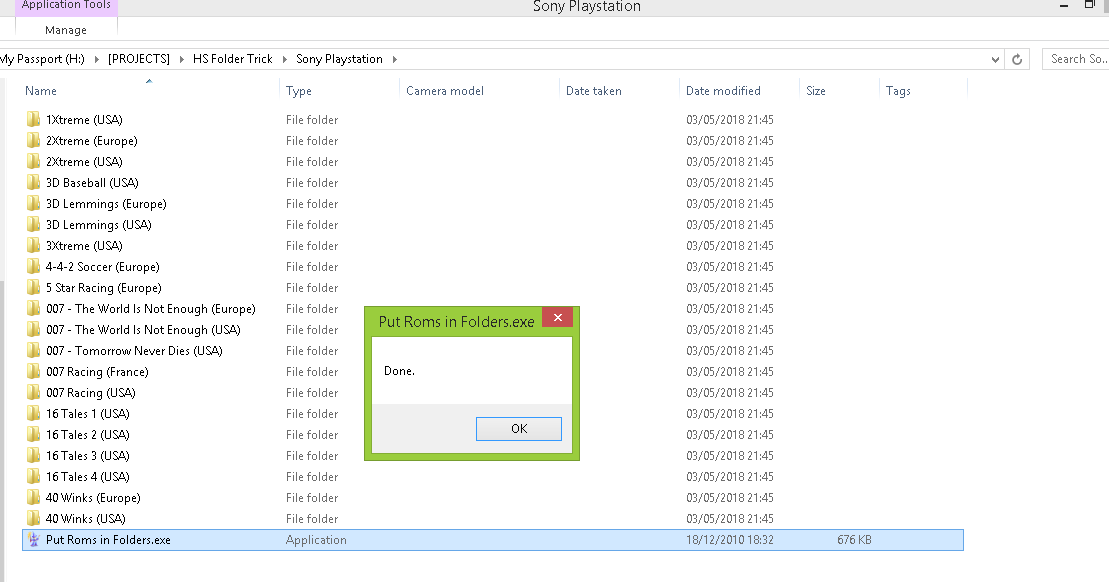Switch to the Manage ribbon tab

click(x=65, y=30)
